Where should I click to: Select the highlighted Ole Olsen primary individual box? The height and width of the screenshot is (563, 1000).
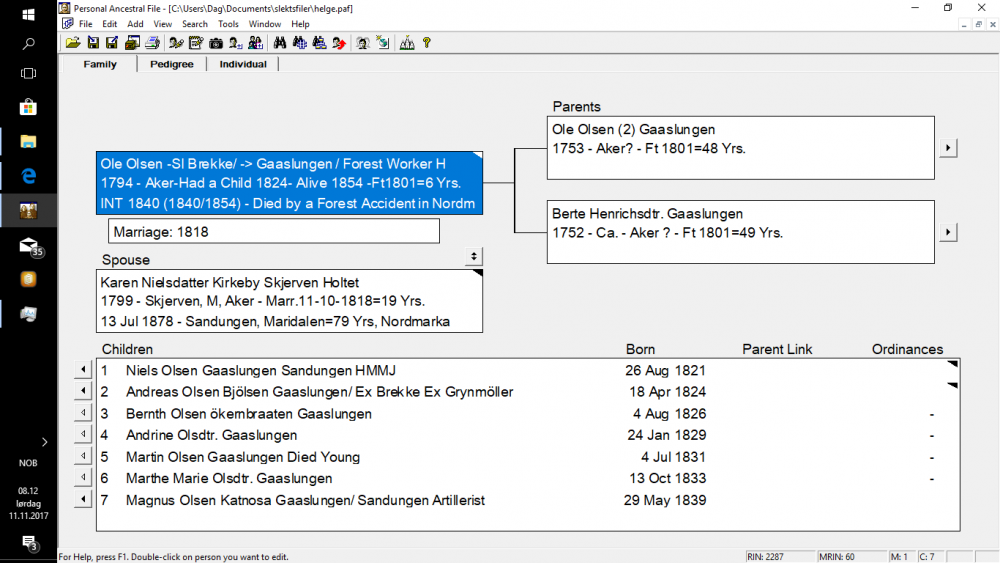pyautogui.click(x=290, y=183)
